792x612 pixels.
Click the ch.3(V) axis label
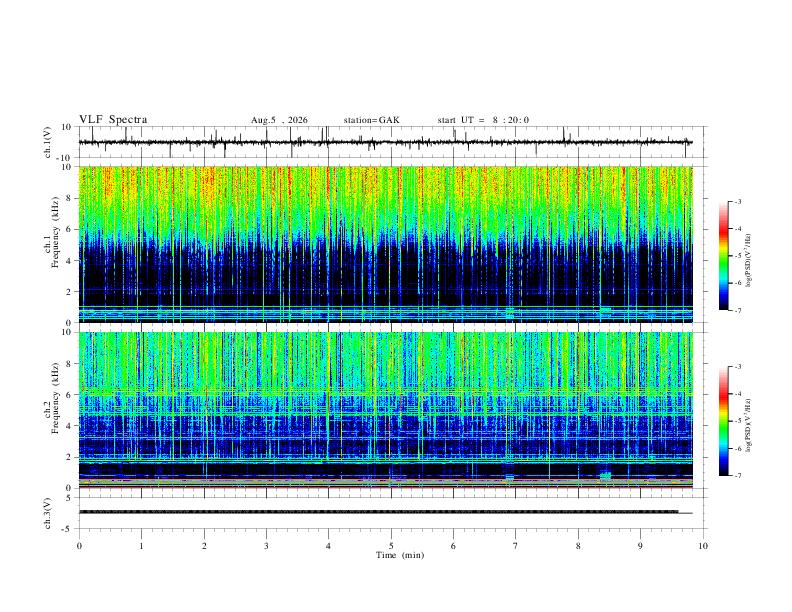click(x=48, y=513)
